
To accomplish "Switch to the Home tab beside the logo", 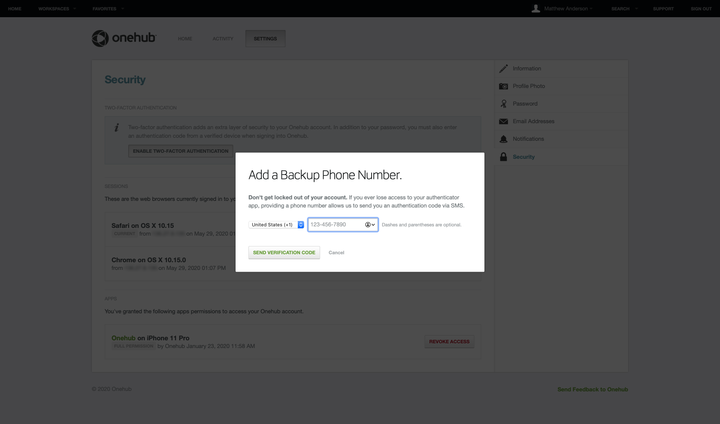I will tap(185, 39).
